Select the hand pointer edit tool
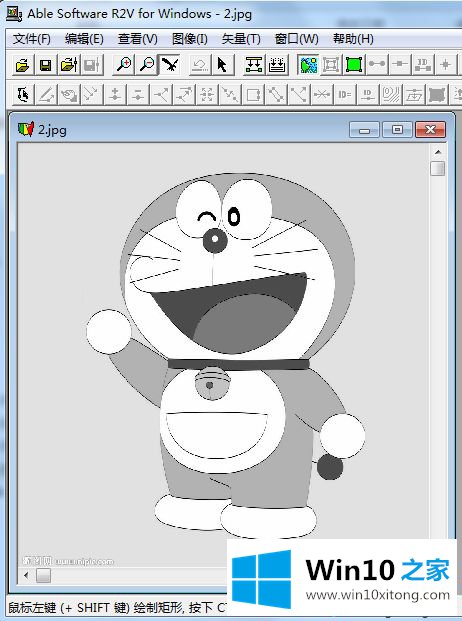462x621 pixels. click(x=23, y=95)
